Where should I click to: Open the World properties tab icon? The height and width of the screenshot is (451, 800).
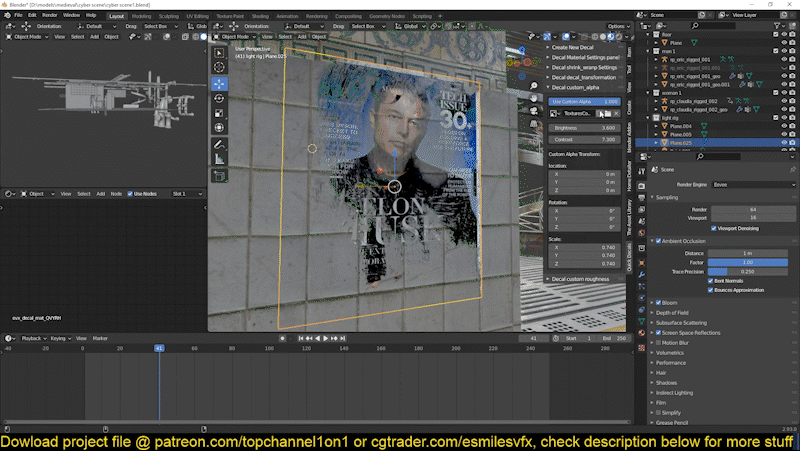pyautogui.click(x=641, y=233)
